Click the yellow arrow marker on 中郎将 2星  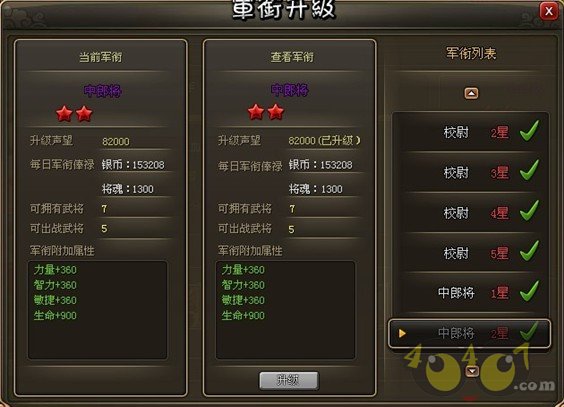(402, 334)
